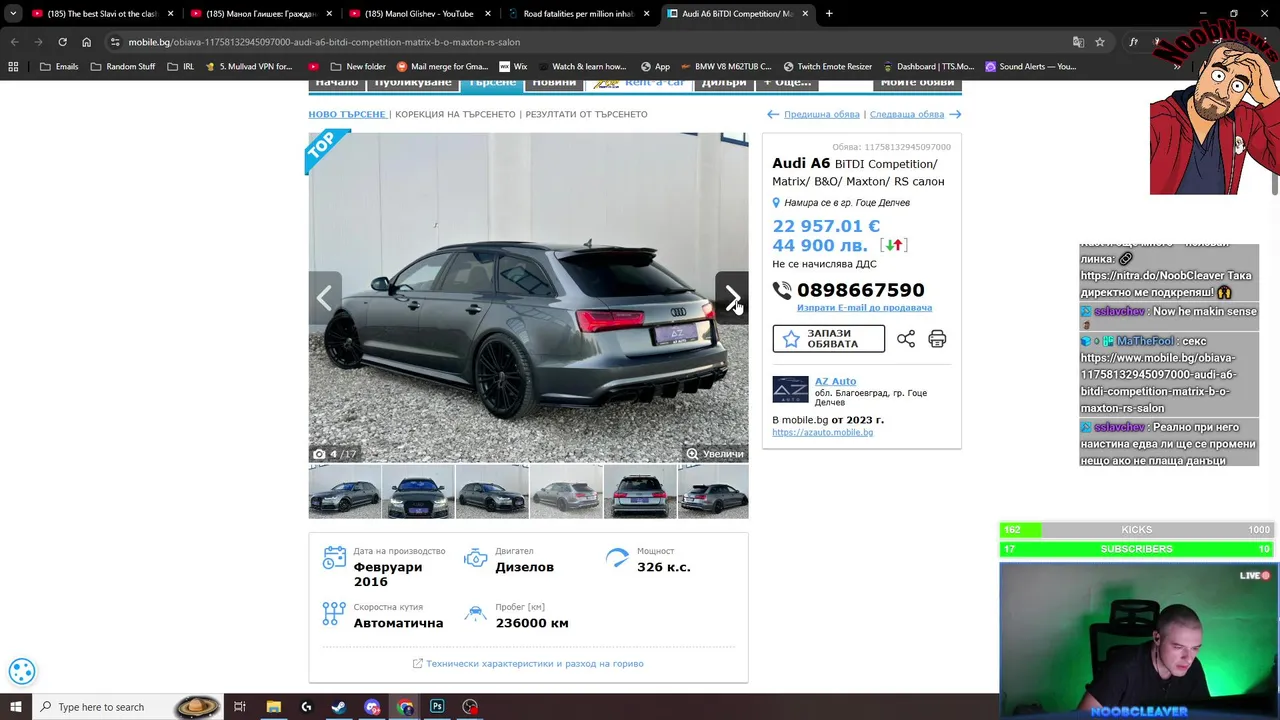
Task: Click the Увеличи zoom photo icon
Action: click(x=692, y=454)
